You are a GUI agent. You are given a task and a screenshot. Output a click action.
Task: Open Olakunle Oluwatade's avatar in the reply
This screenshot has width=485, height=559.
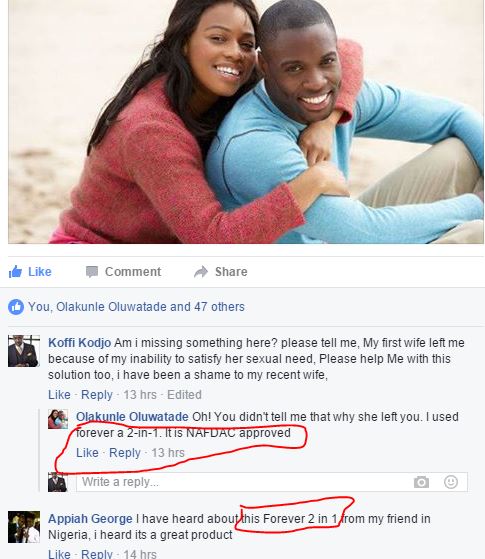click(x=58, y=419)
